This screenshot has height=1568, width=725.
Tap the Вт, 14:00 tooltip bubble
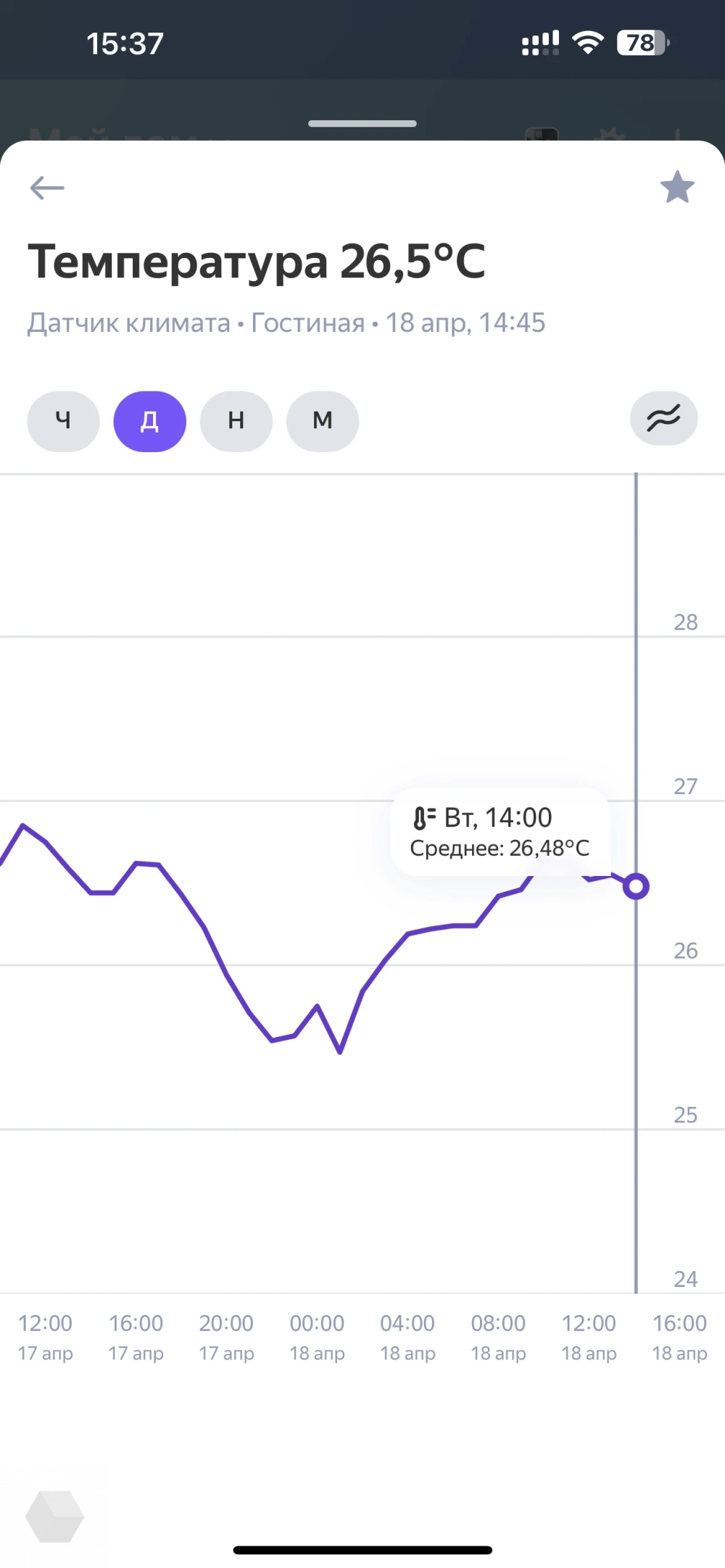point(500,832)
